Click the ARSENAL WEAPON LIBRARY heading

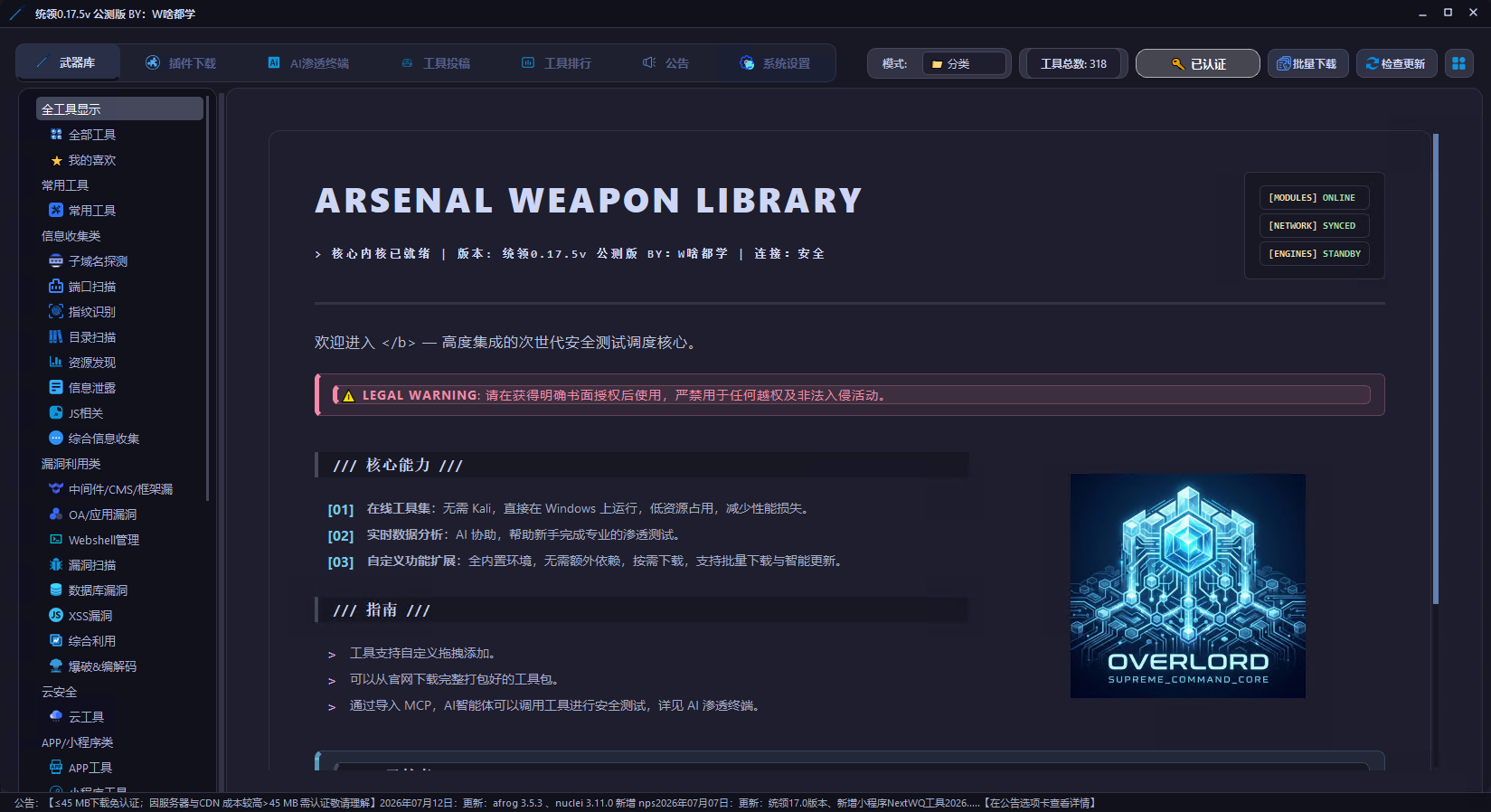coord(589,201)
